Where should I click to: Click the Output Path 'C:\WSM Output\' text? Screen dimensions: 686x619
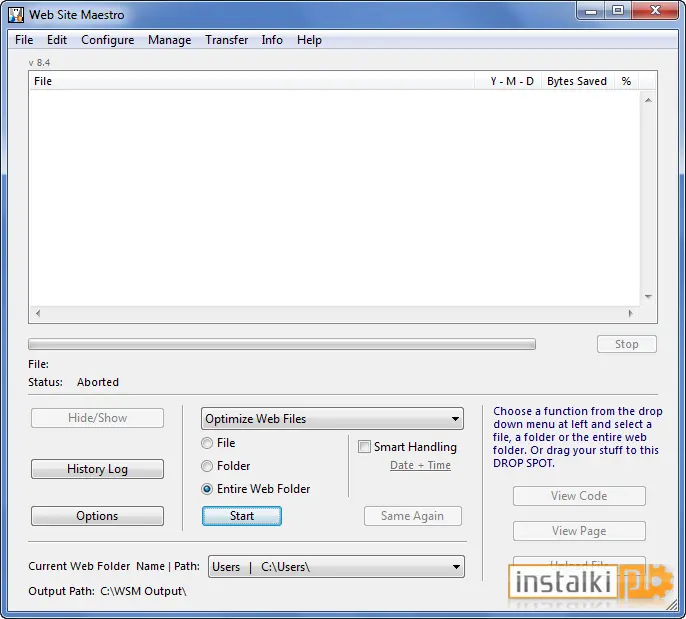pos(144,591)
